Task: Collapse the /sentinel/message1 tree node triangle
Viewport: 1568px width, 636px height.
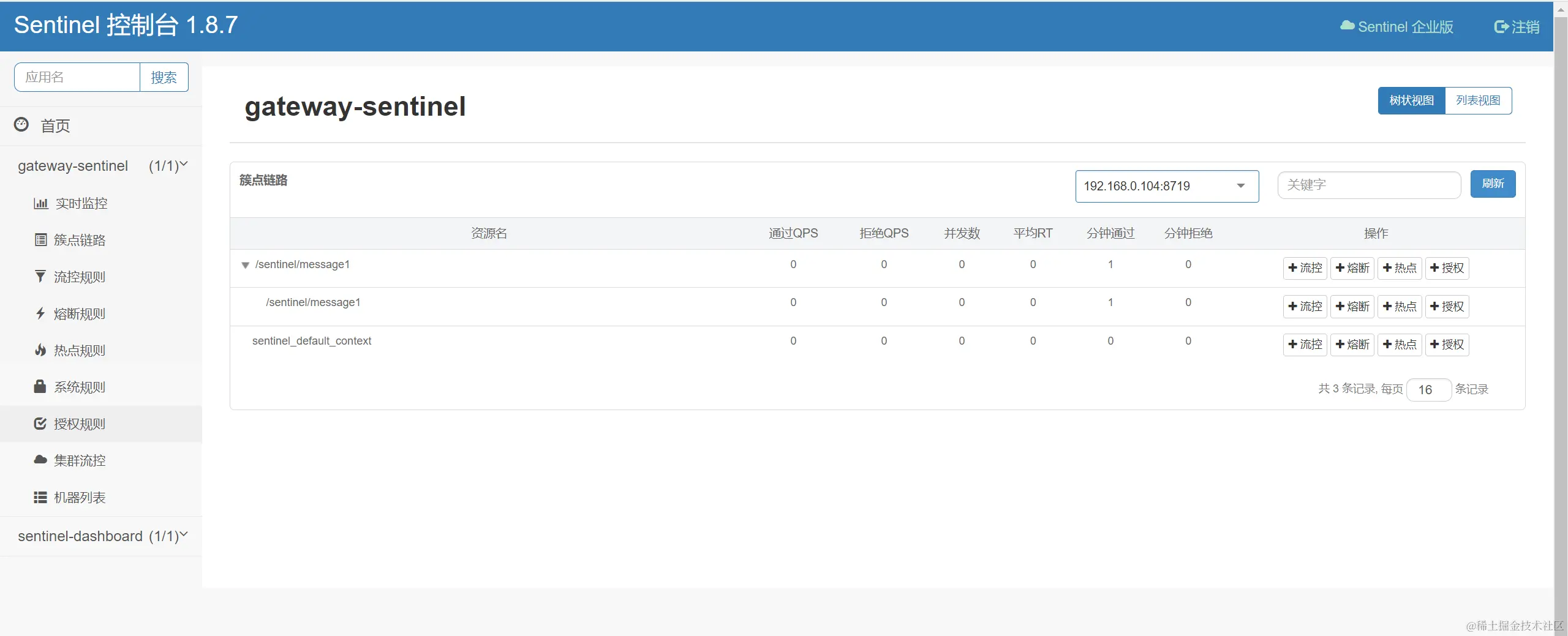Action: click(245, 265)
